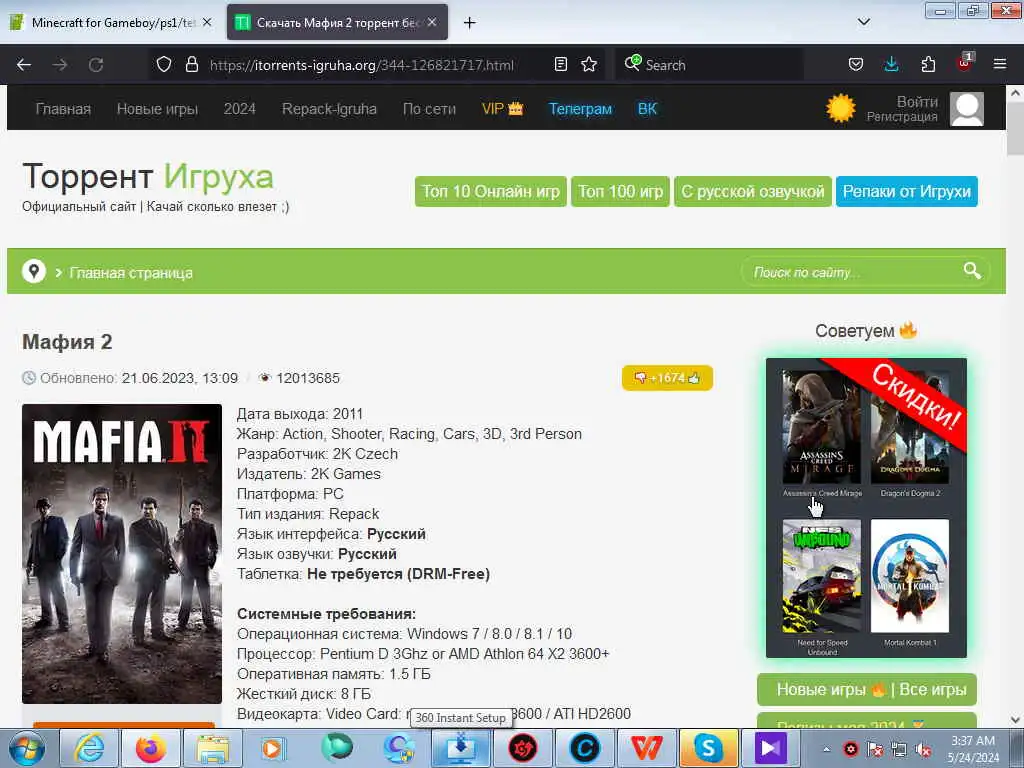
Task: Open Dragon's Dogma 2 thumbnail
Action: pyautogui.click(x=910, y=427)
